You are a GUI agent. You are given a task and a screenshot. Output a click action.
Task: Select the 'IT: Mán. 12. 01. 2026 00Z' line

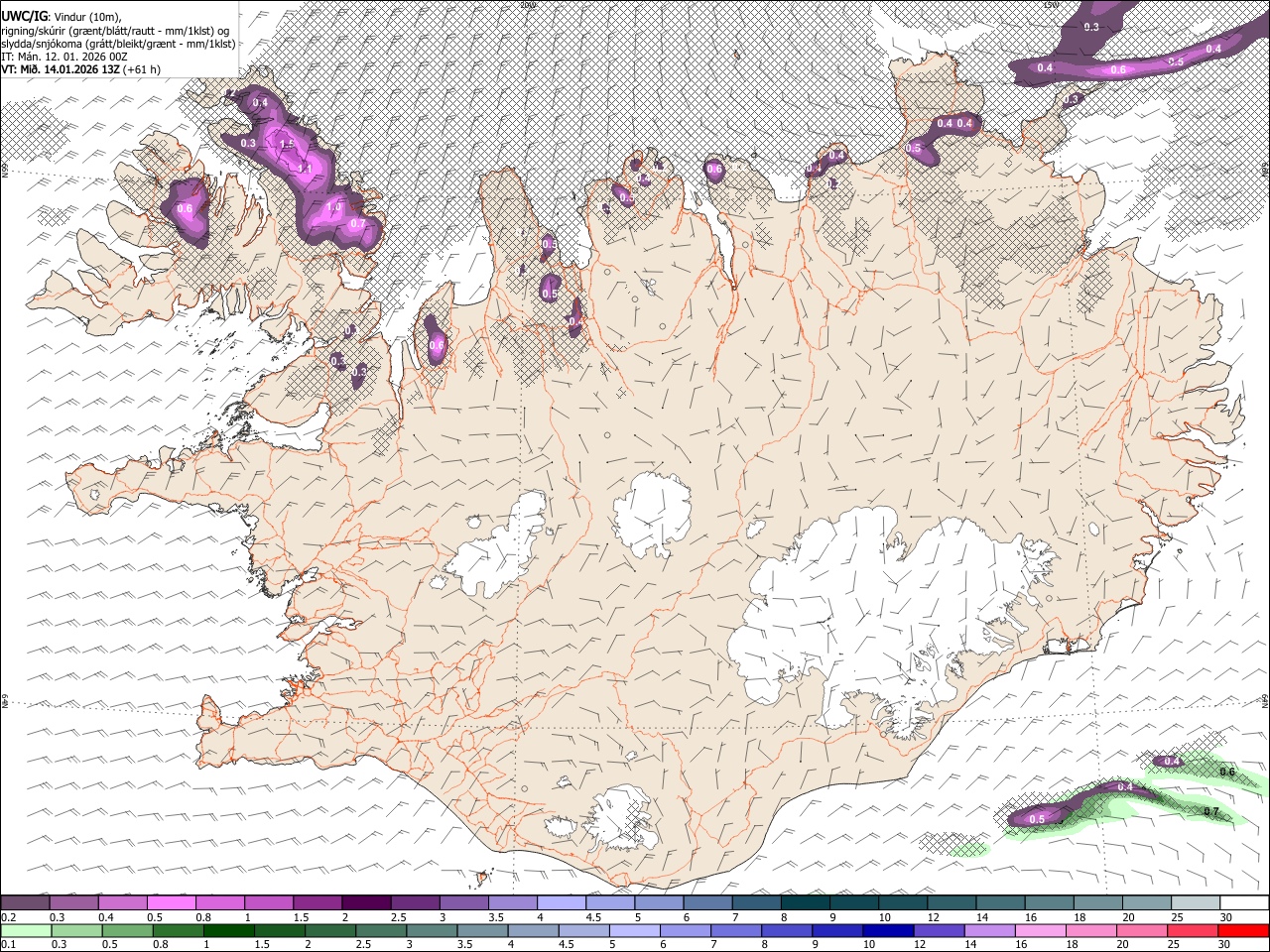tap(64, 57)
